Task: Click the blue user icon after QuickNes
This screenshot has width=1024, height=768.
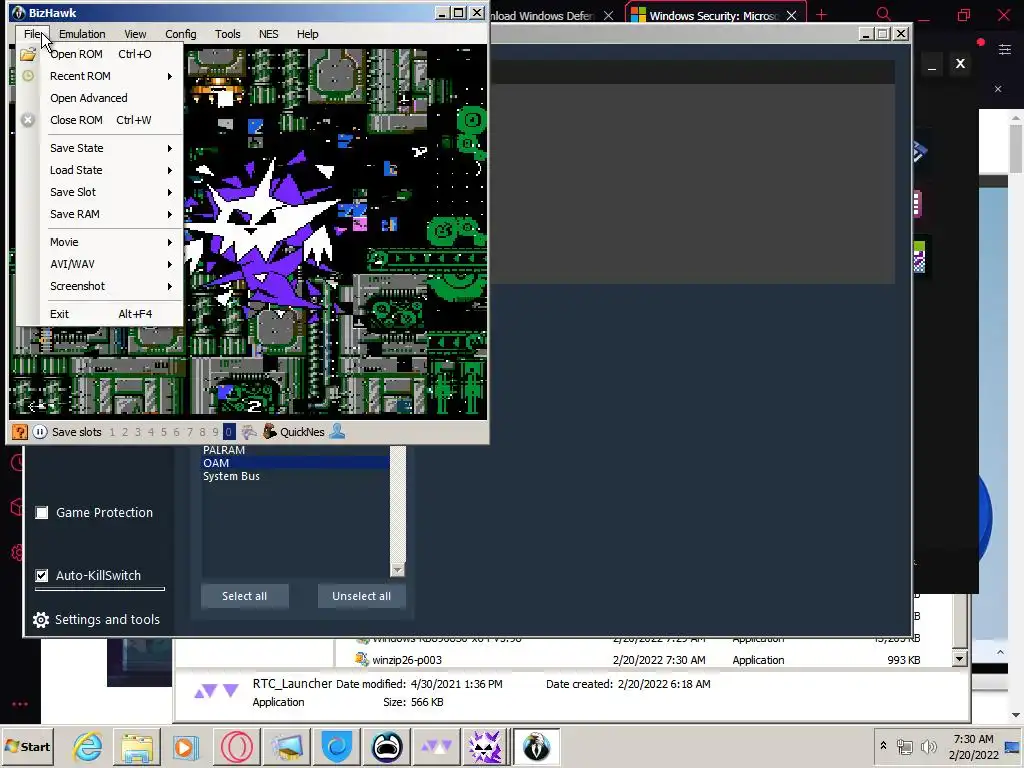Action: (x=338, y=431)
